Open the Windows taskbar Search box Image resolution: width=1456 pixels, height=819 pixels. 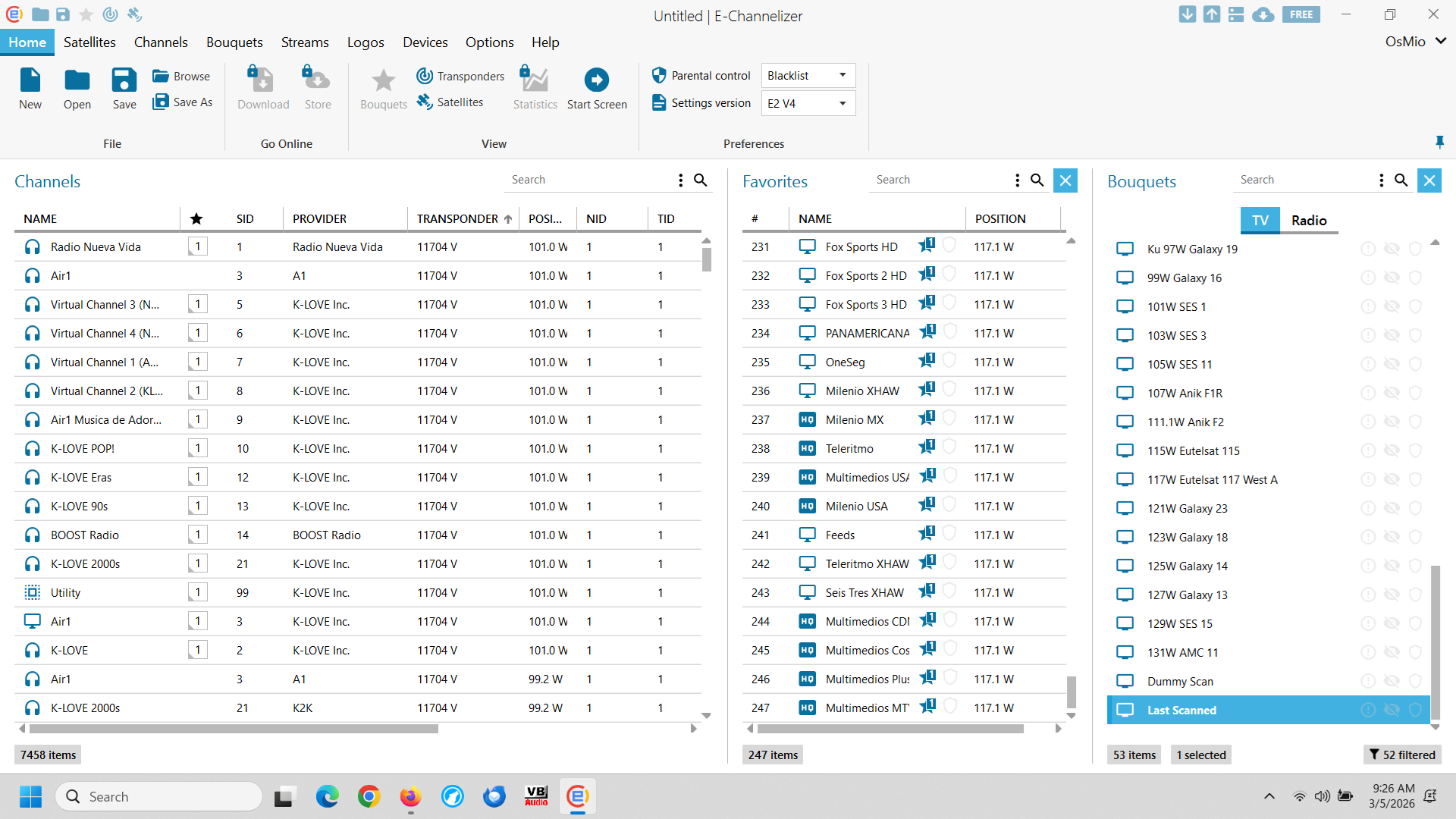pos(159,796)
